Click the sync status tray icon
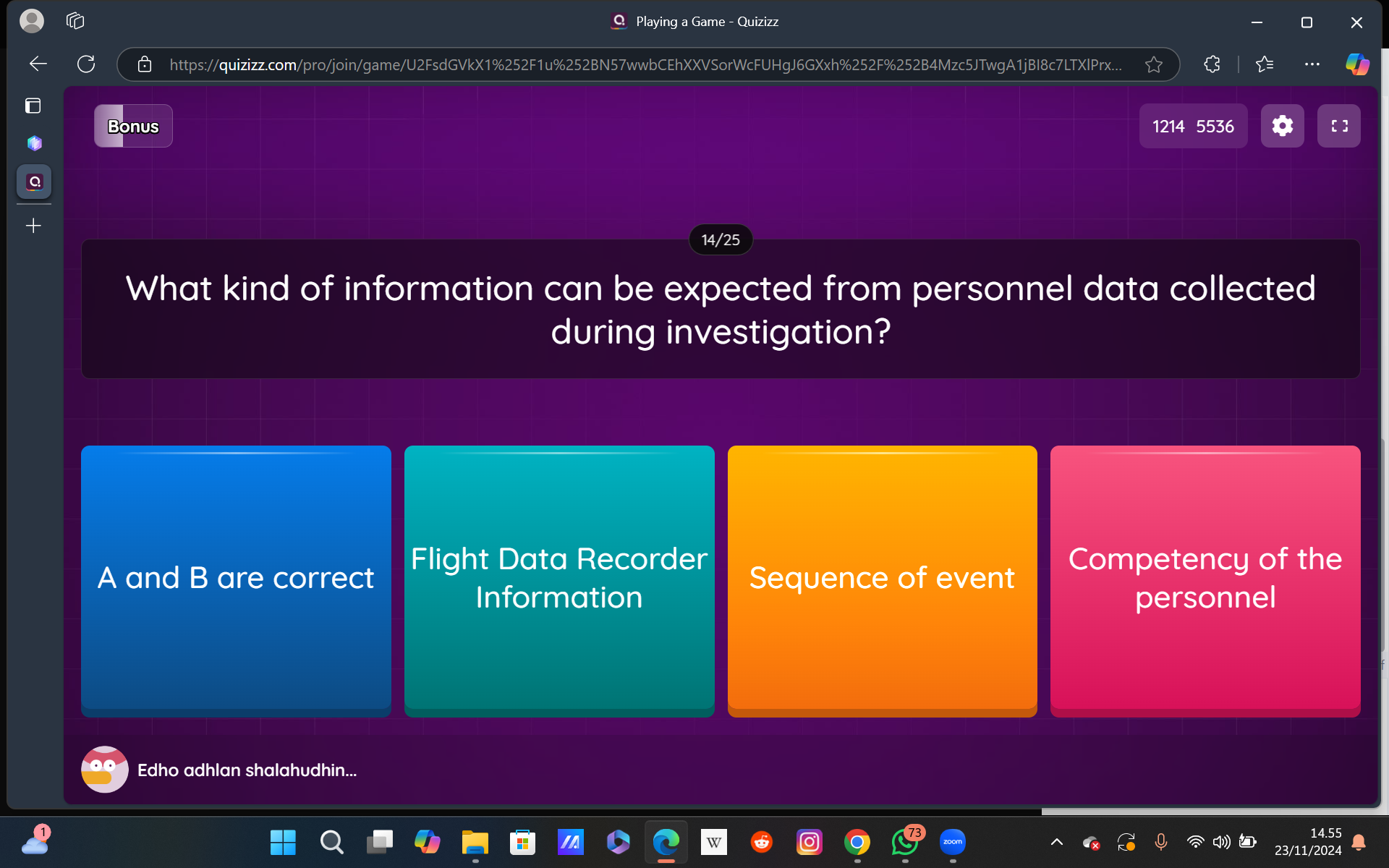This screenshot has height=868, width=1389. 1126,842
